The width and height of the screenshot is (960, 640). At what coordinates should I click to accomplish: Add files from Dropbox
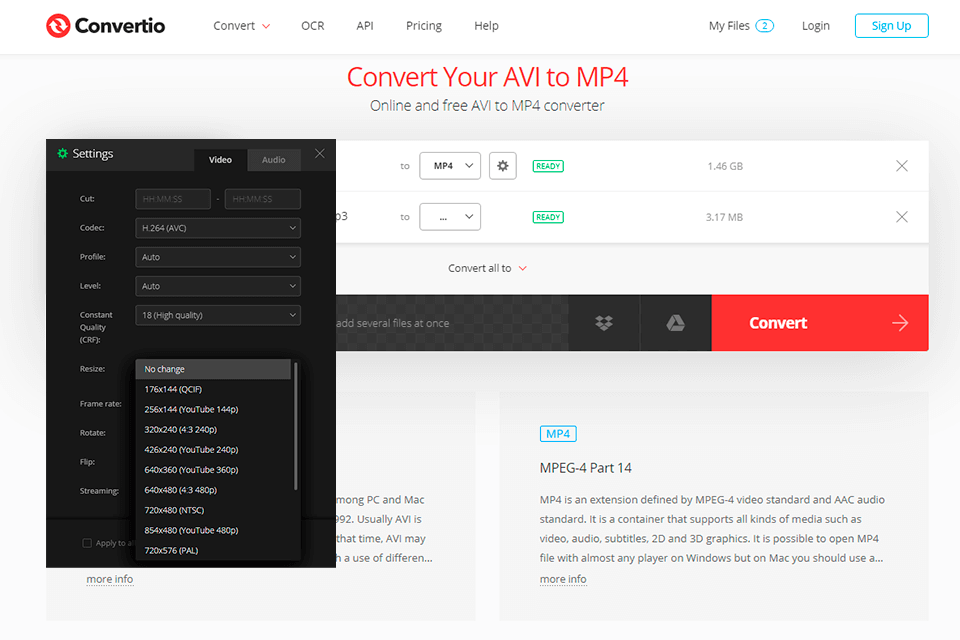point(603,322)
